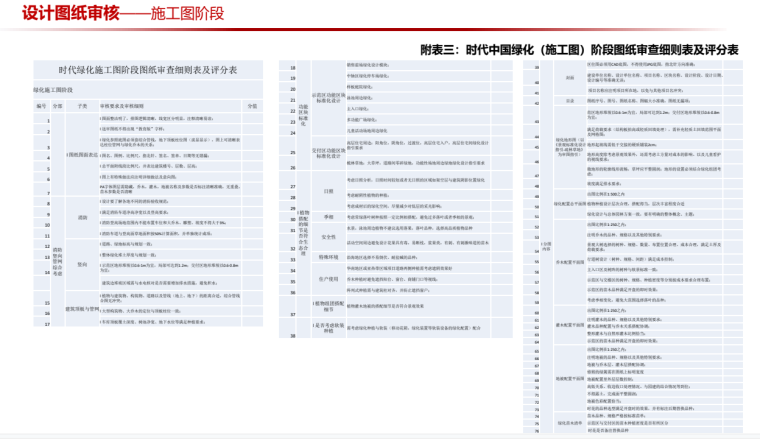Select the 附表三 heading at top right
The width and height of the screenshot is (760, 441).
580,48
